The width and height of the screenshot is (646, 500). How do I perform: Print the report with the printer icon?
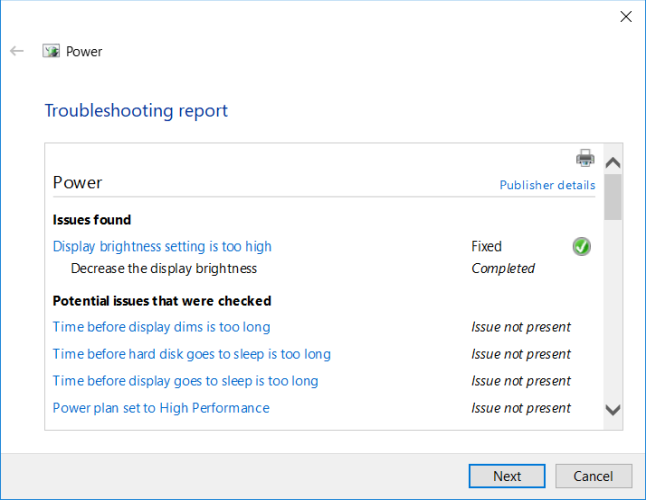click(x=585, y=158)
